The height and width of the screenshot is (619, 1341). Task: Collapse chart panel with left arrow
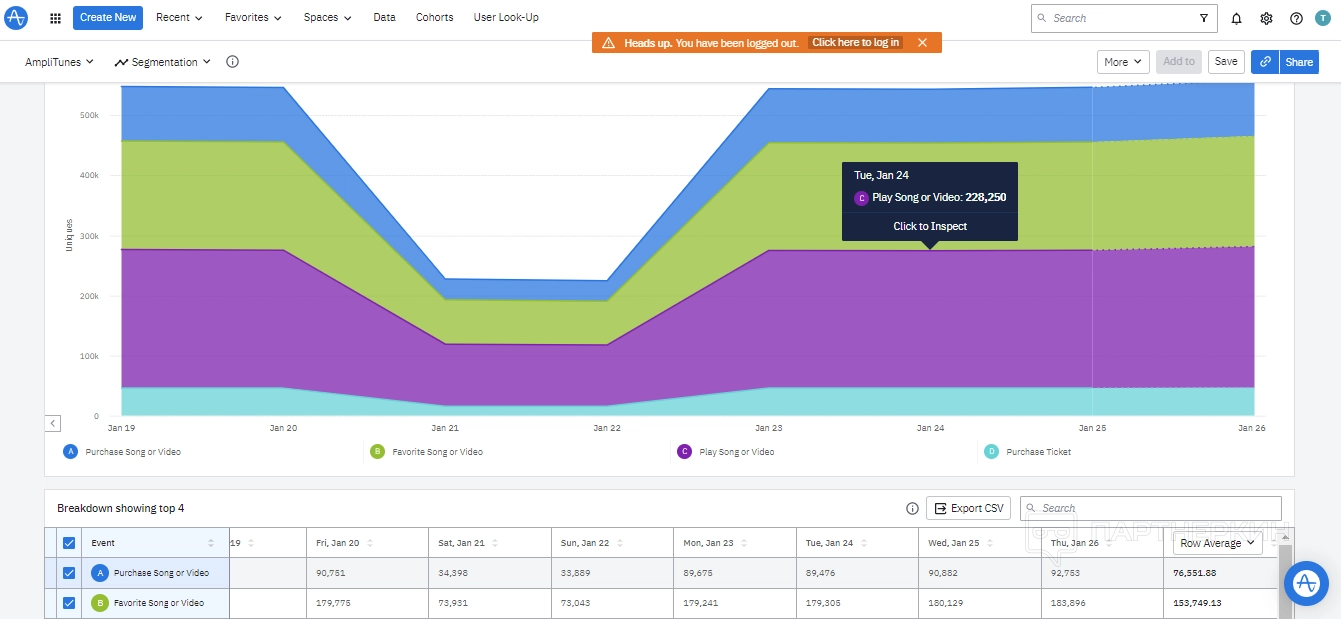[53, 424]
